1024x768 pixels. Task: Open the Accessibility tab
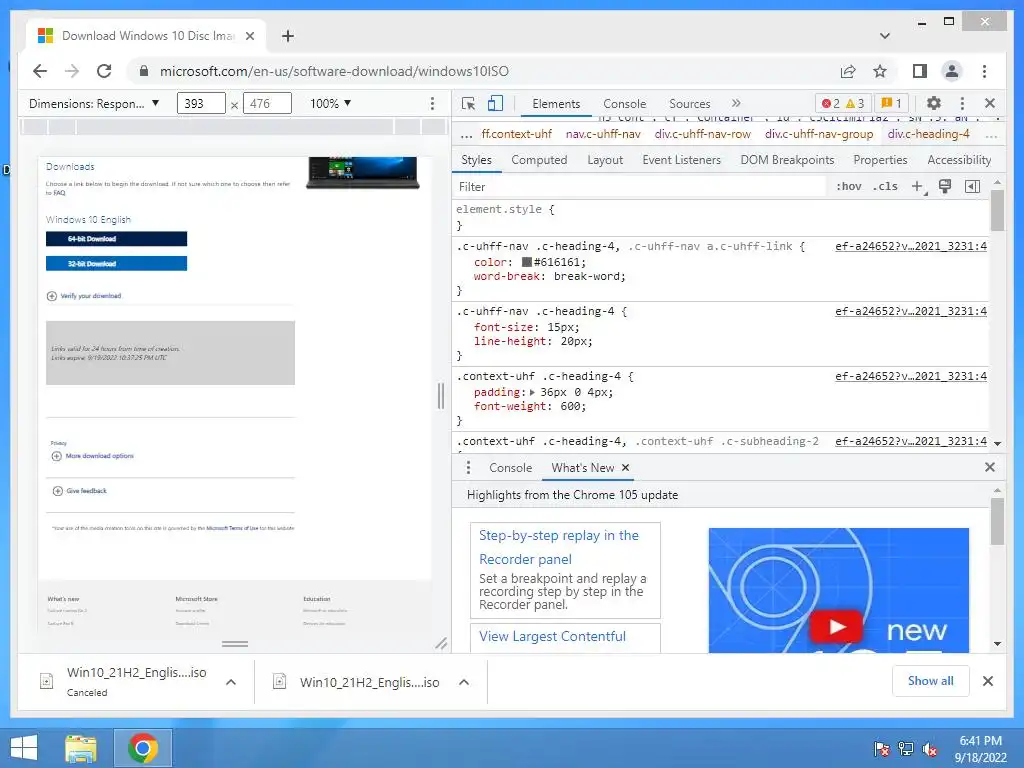(959, 160)
